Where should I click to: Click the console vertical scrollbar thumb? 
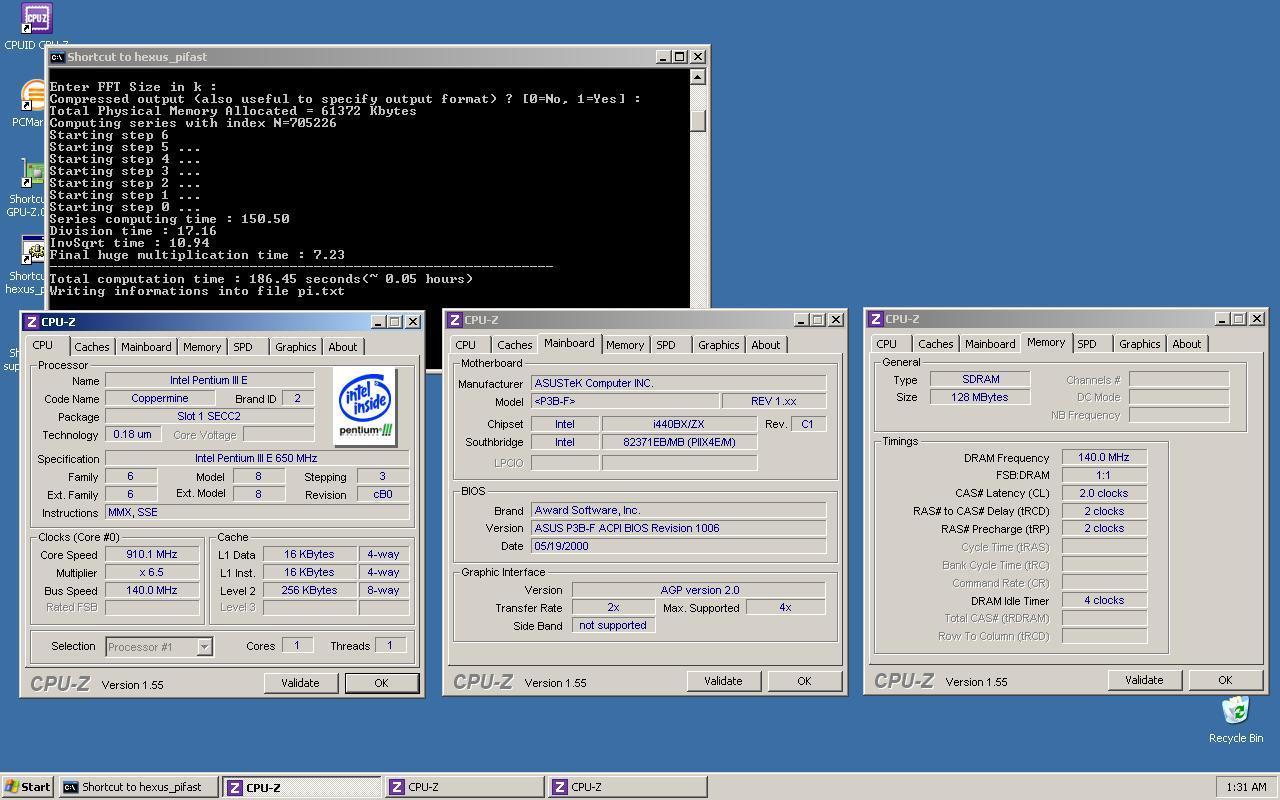[x=698, y=120]
